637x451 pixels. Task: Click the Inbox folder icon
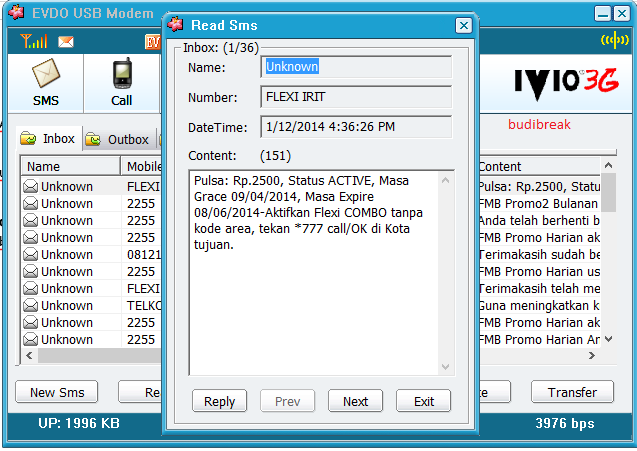point(28,139)
